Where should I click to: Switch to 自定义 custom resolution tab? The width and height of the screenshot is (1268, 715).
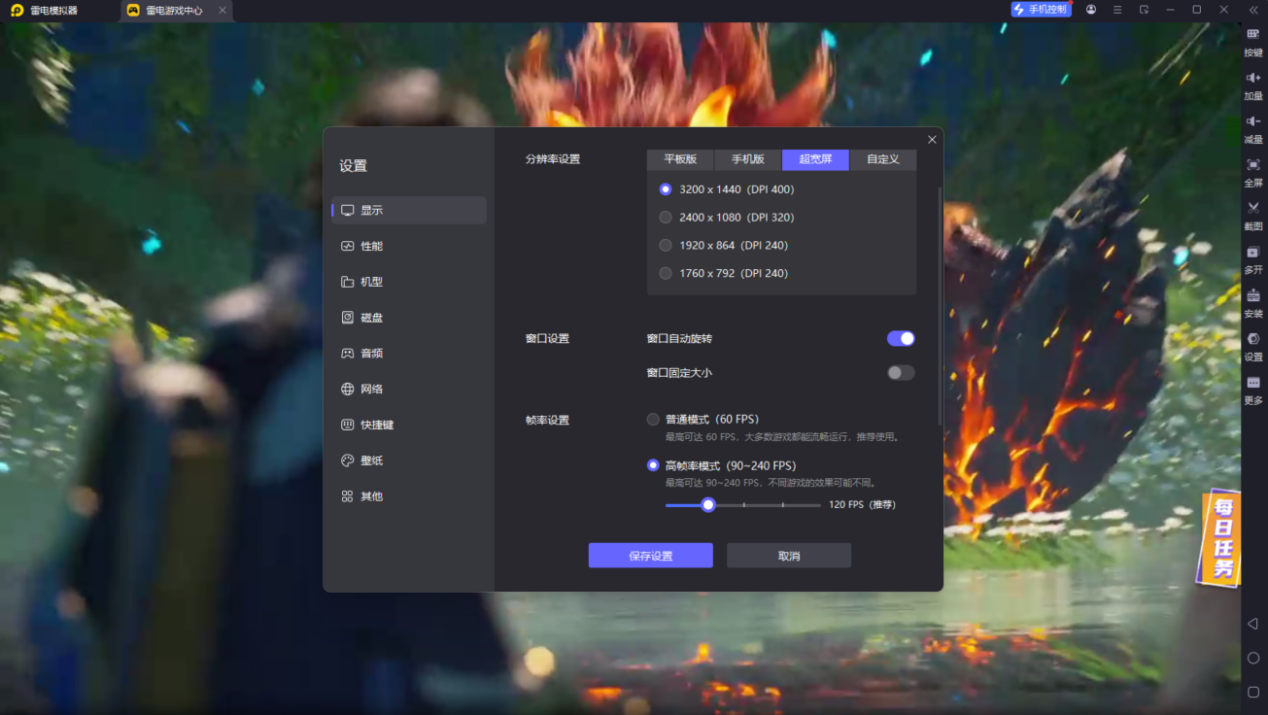coord(883,159)
